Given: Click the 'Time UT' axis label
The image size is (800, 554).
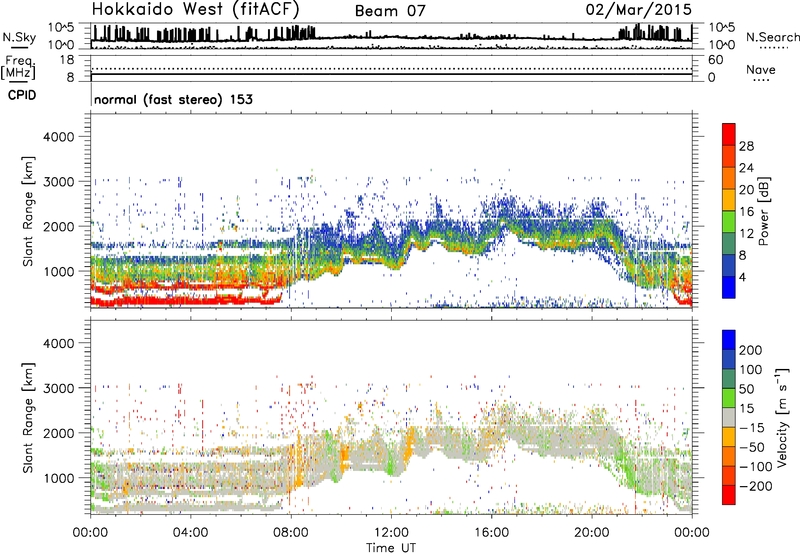Looking at the screenshot, I should 391,548.
